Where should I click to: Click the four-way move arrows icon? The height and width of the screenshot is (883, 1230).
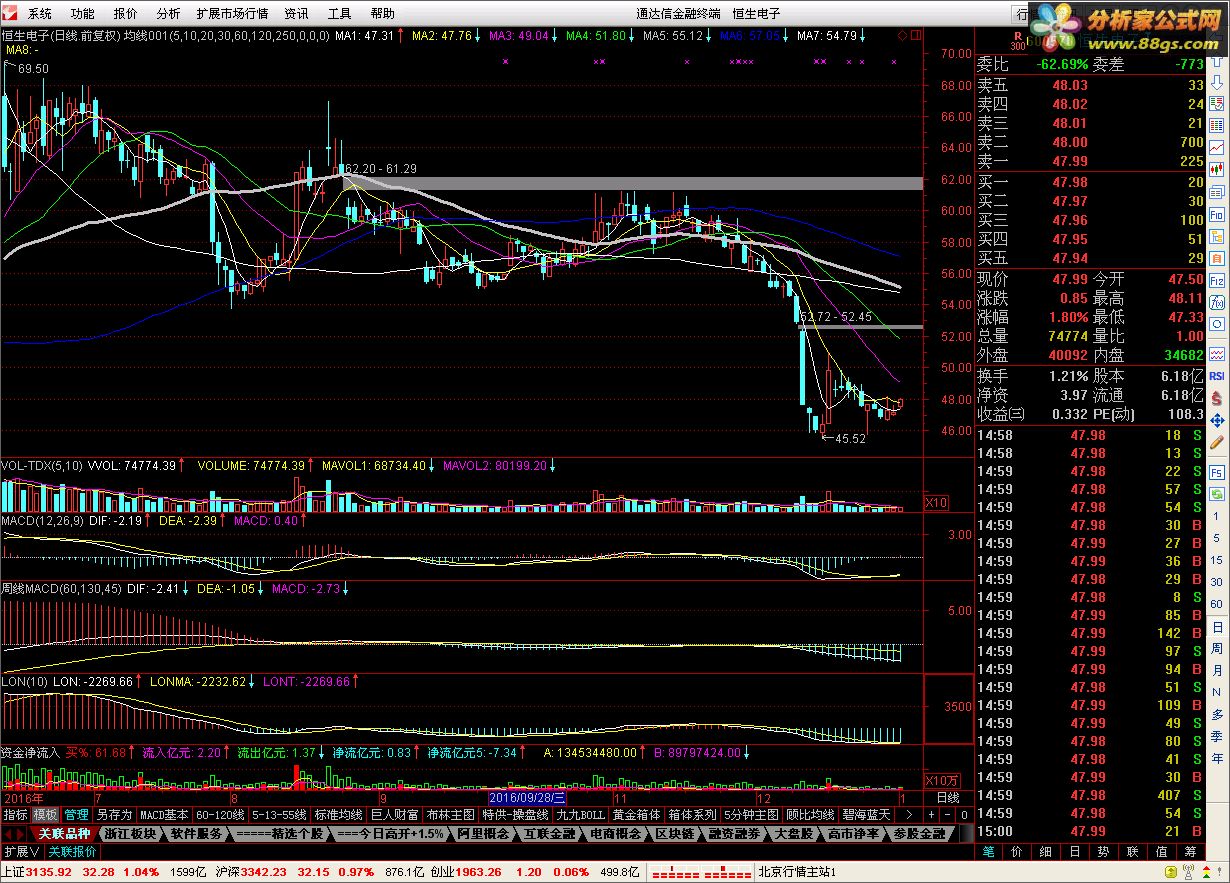click(1216, 421)
